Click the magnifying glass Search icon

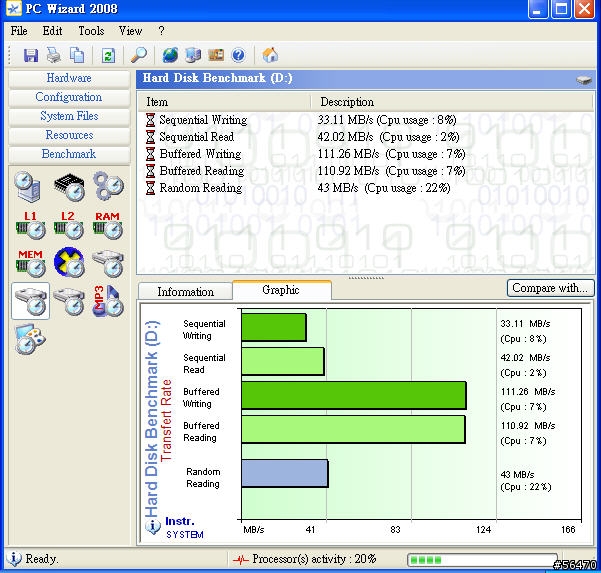pyautogui.click(x=139, y=55)
